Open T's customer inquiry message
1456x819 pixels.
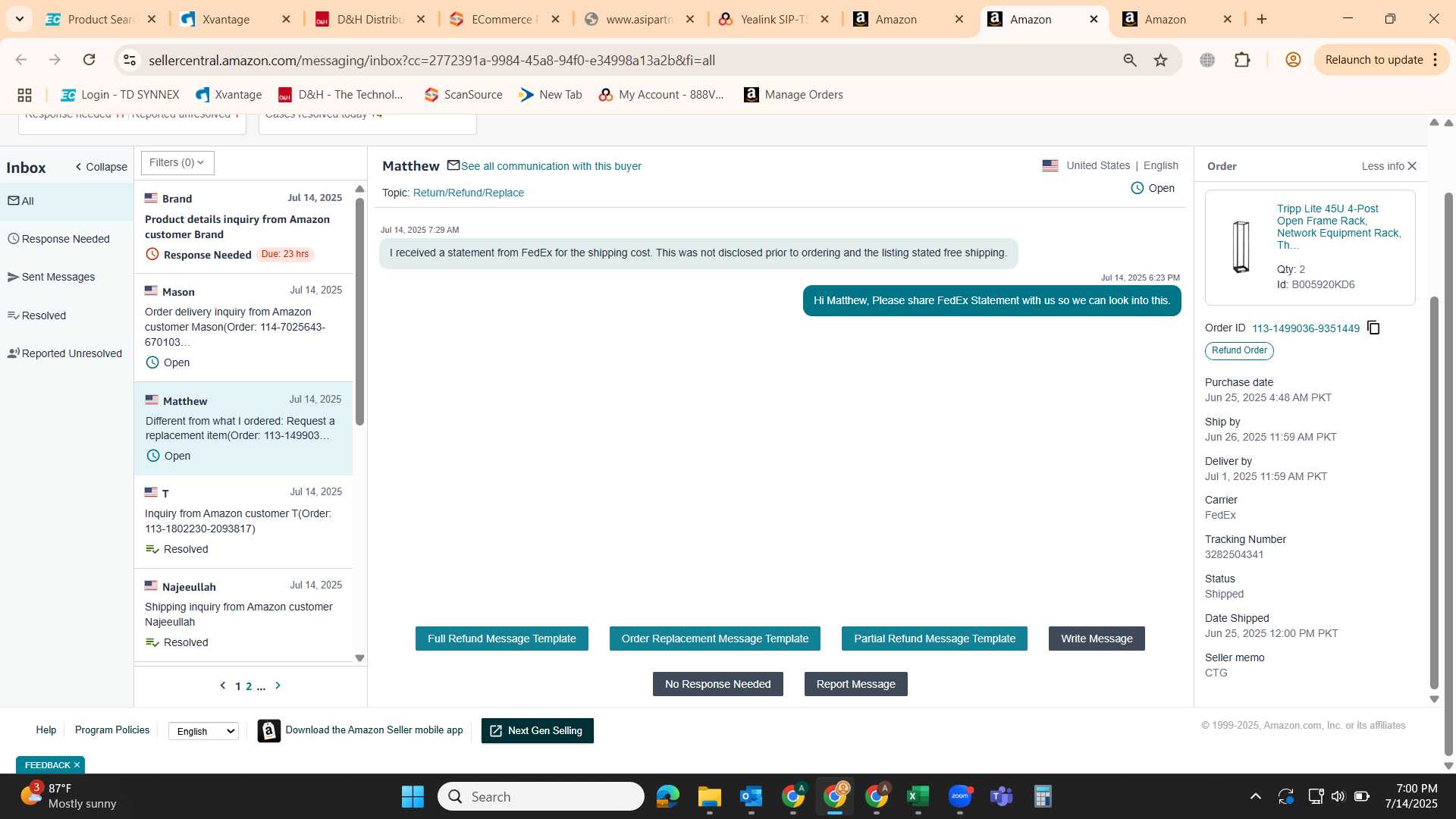tap(243, 522)
